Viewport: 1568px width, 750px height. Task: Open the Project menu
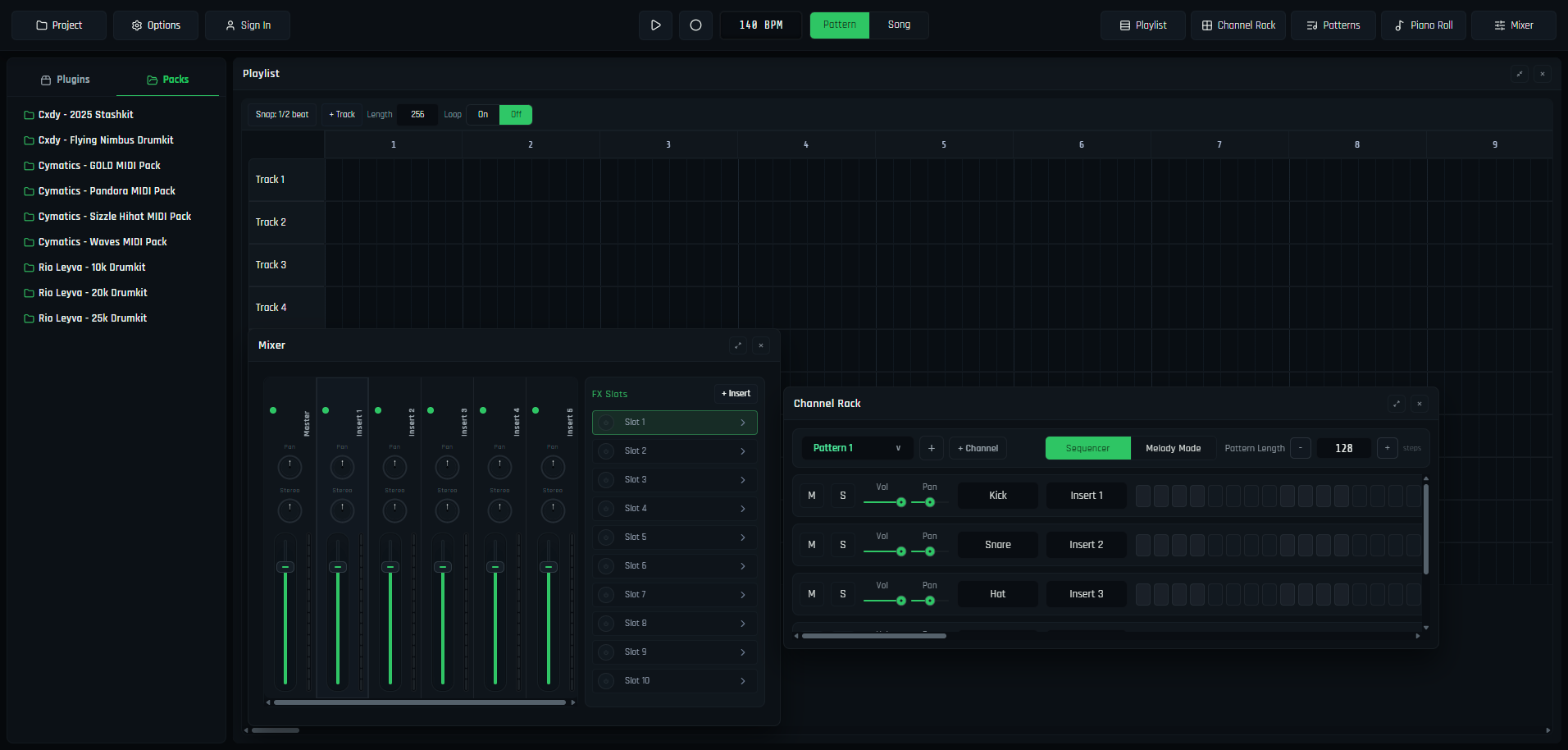coord(59,25)
